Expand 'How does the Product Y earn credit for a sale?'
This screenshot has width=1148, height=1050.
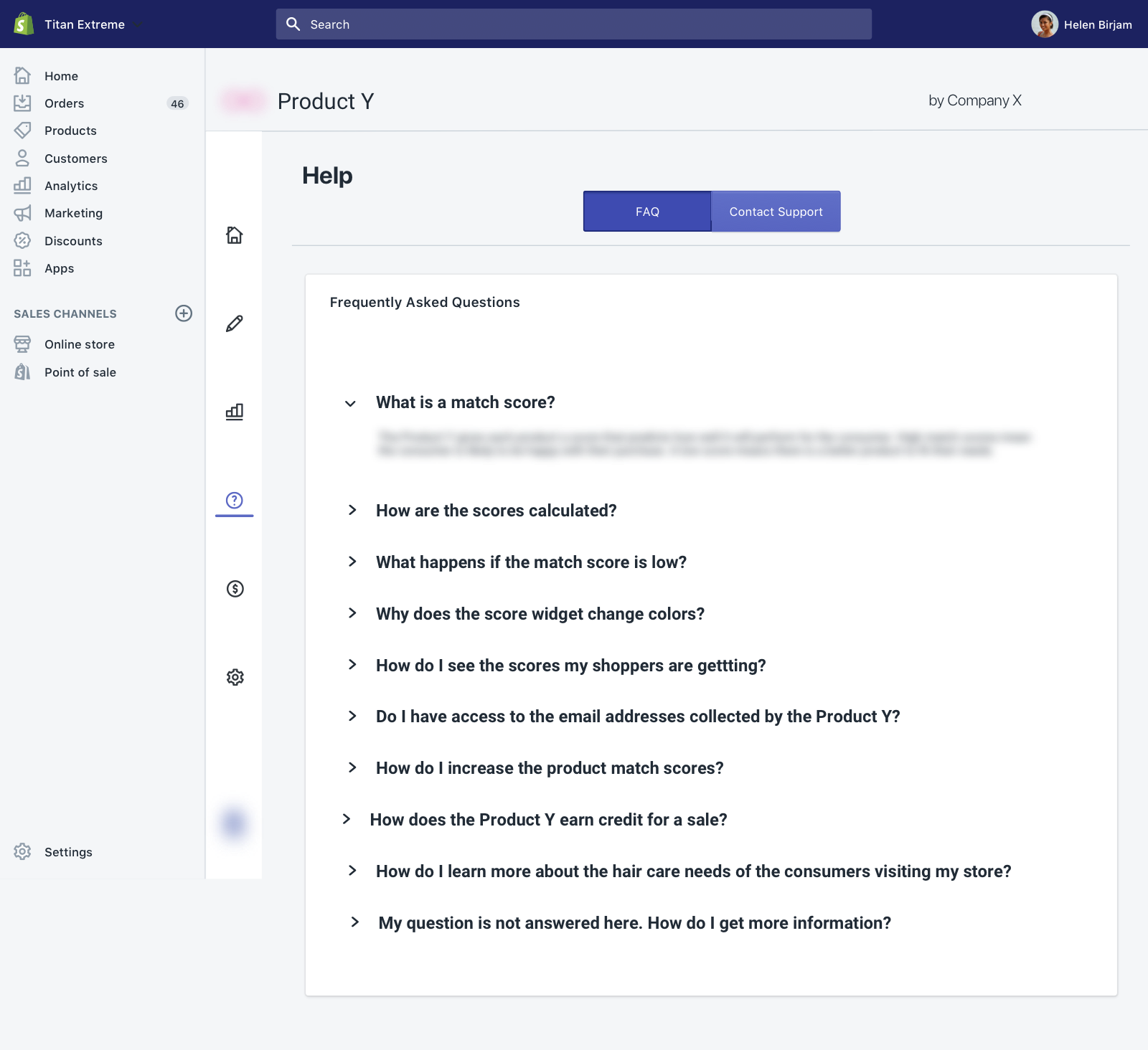(347, 819)
